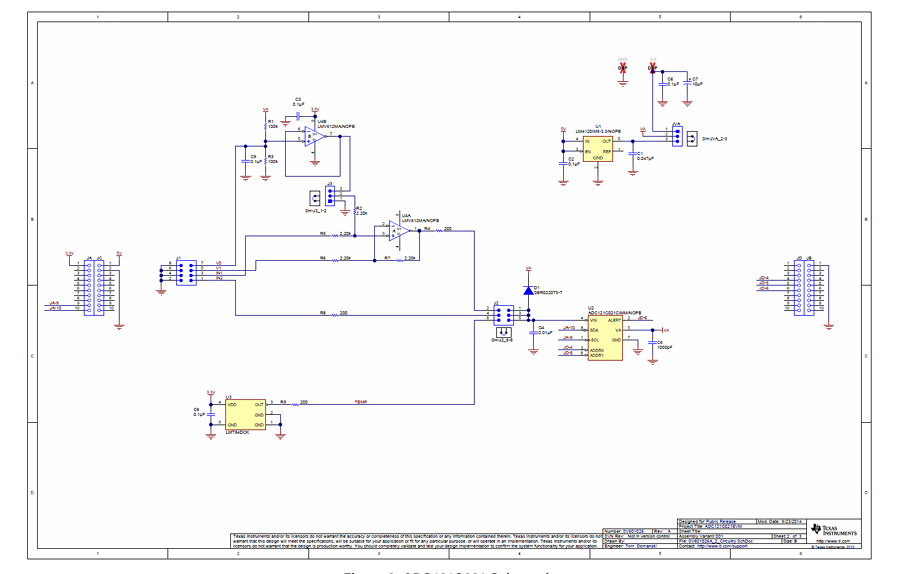The width and height of the screenshot is (902, 574).
Task: Select the SH-J3_1-2 shunt jumper symbol
Action: click(x=315, y=198)
